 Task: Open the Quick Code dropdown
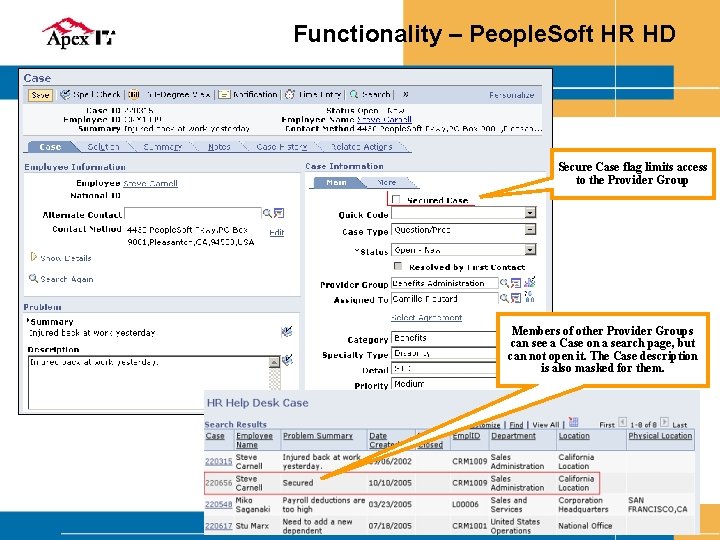[530, 213]
